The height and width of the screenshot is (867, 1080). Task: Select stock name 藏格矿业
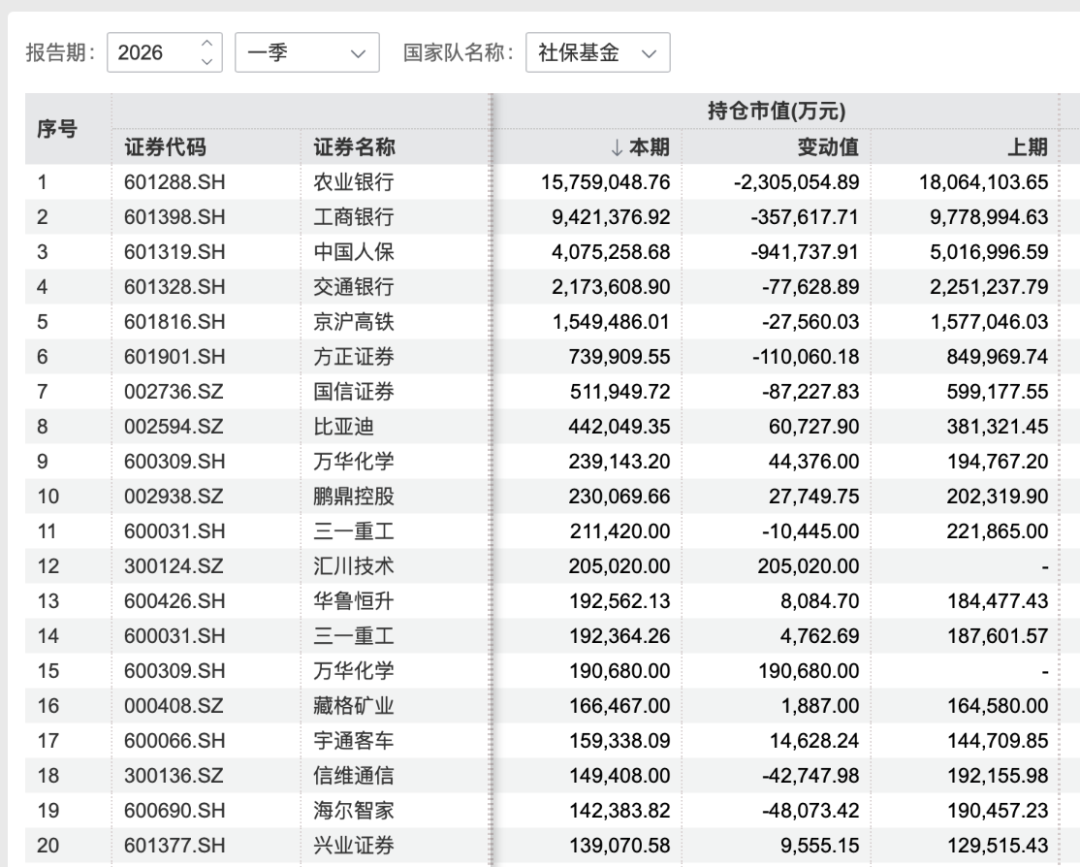[x=354, y=706]
